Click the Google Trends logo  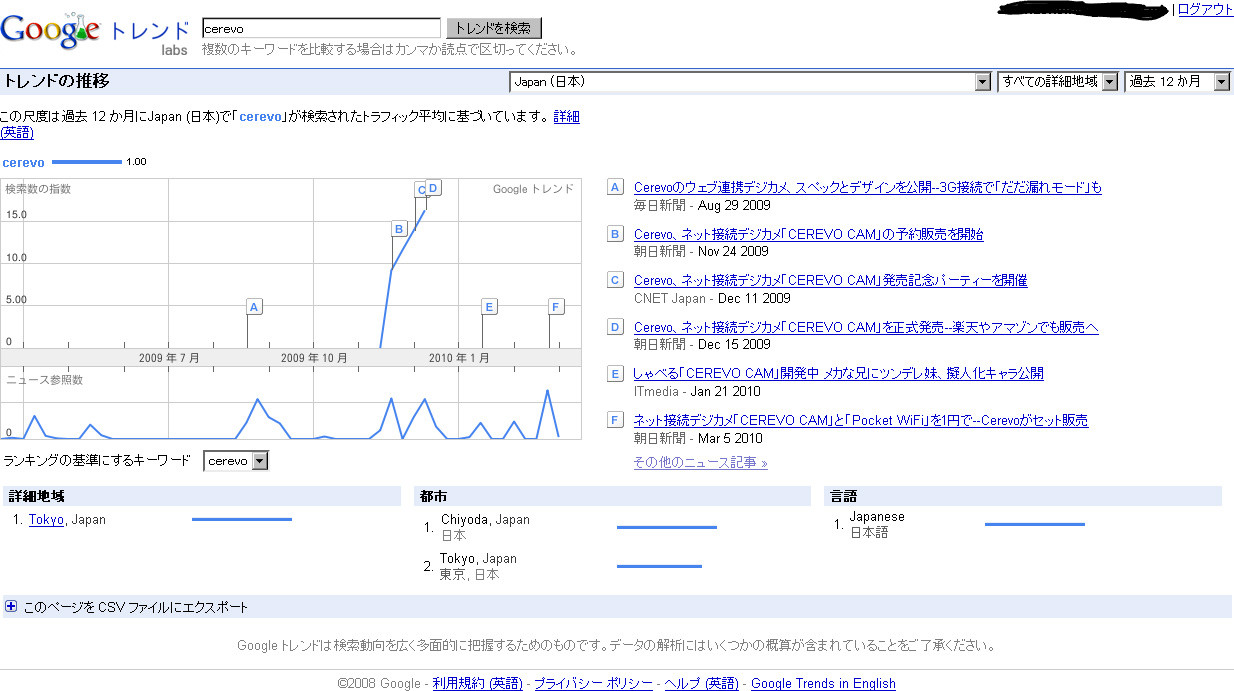(x=95, y=34)
